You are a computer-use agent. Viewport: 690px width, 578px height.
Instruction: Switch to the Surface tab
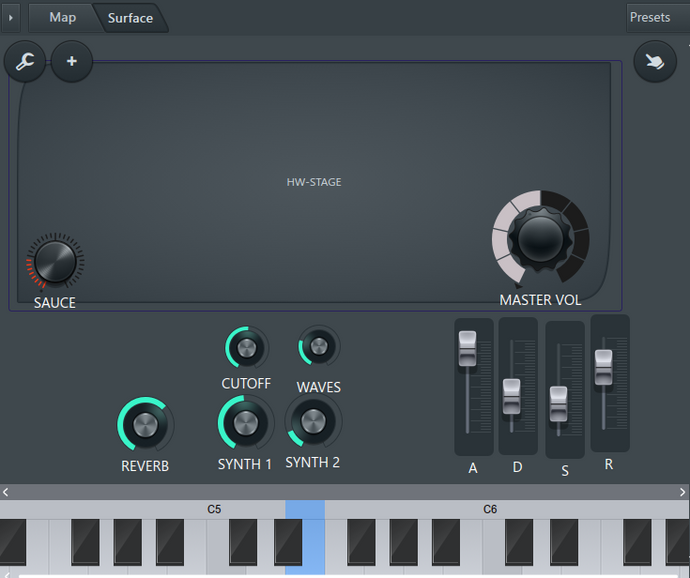pyautogui.click(x=130, y=18)
